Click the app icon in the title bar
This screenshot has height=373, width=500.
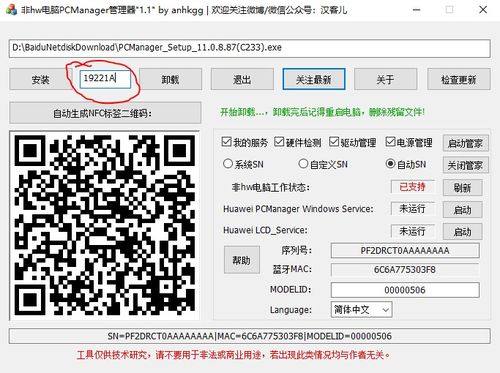pos(11,10)
